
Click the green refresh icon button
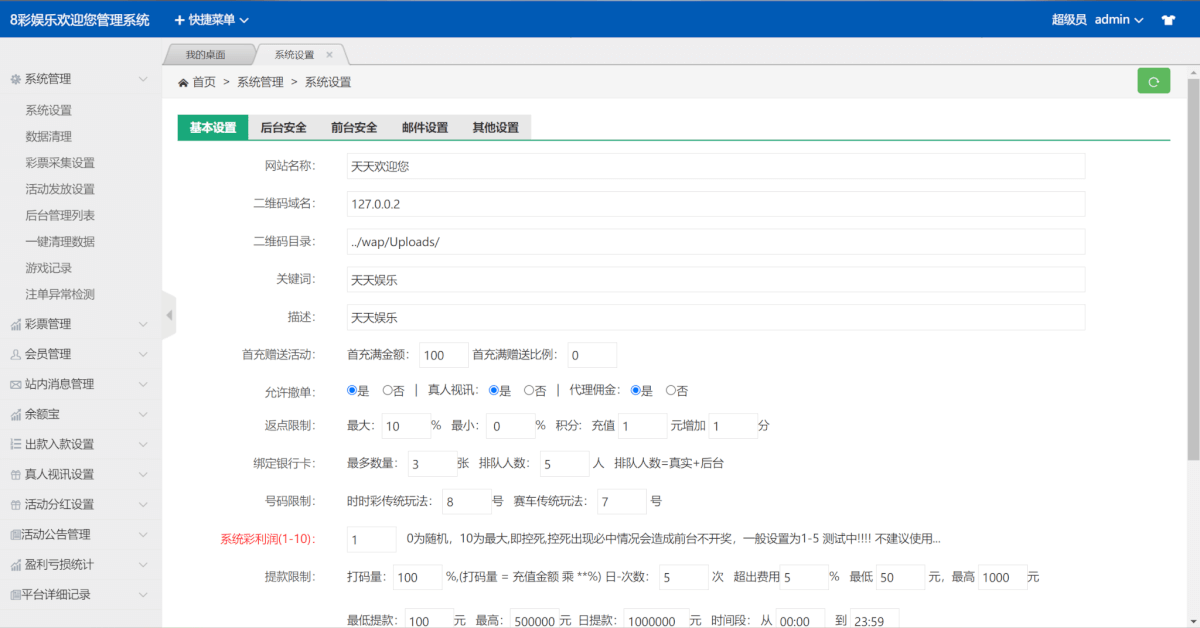point(1153,82)
